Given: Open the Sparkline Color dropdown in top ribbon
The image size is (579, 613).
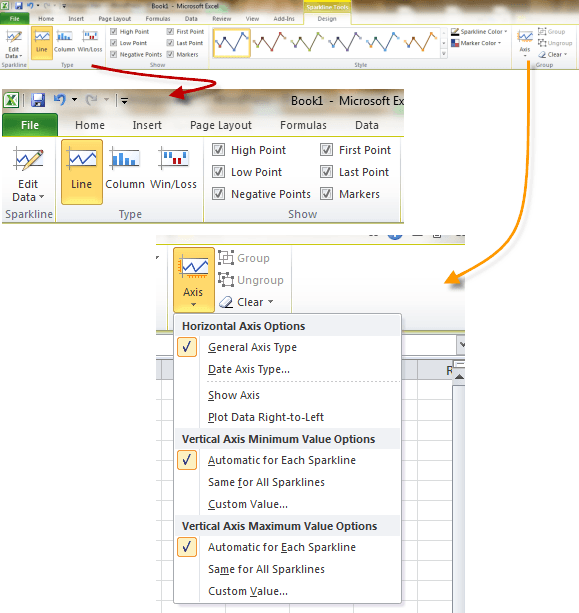Looking at the screenshot, I should [x=479, y=32].
